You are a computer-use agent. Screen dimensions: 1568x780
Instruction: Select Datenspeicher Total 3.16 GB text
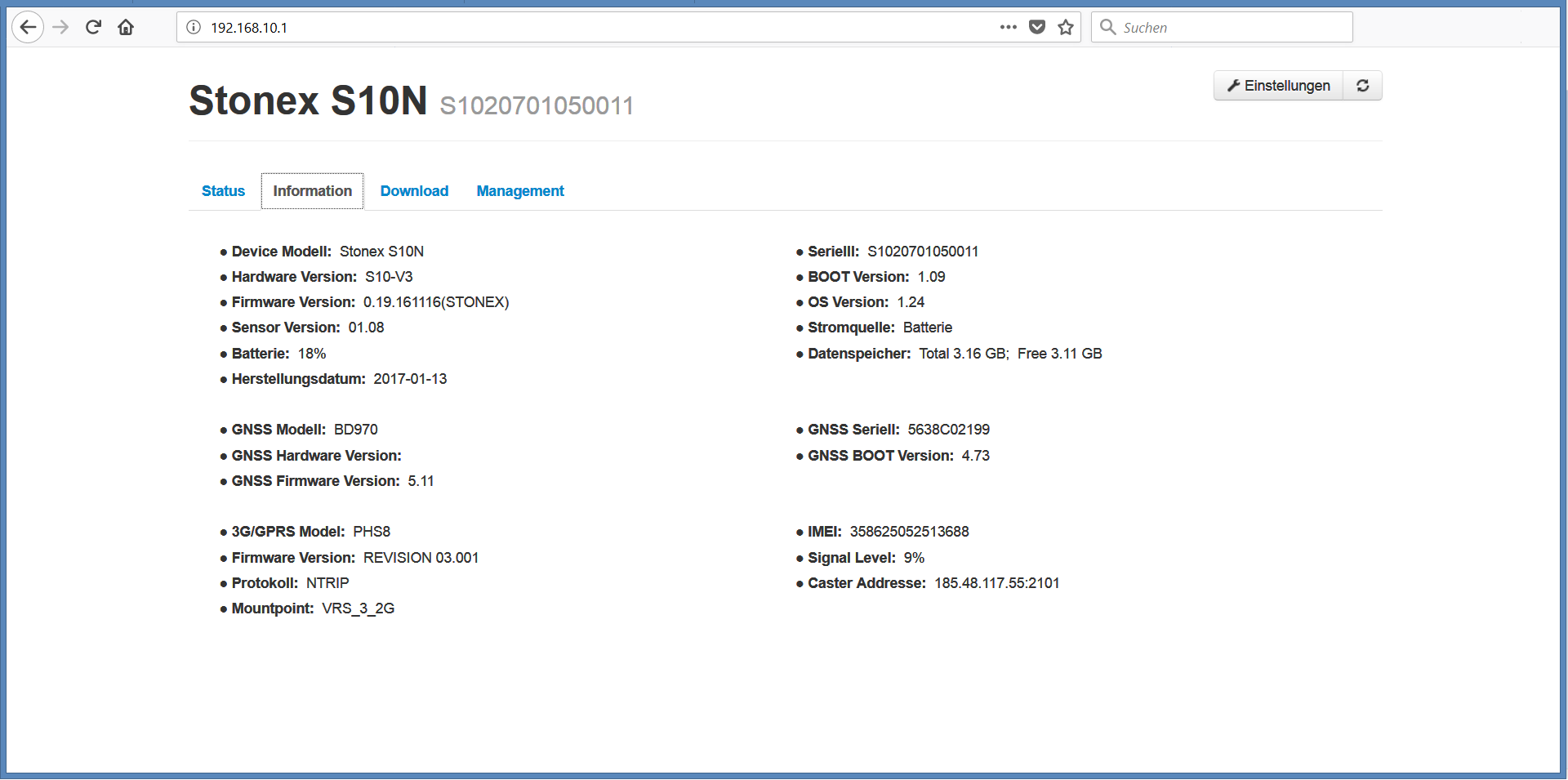(964, 354)
